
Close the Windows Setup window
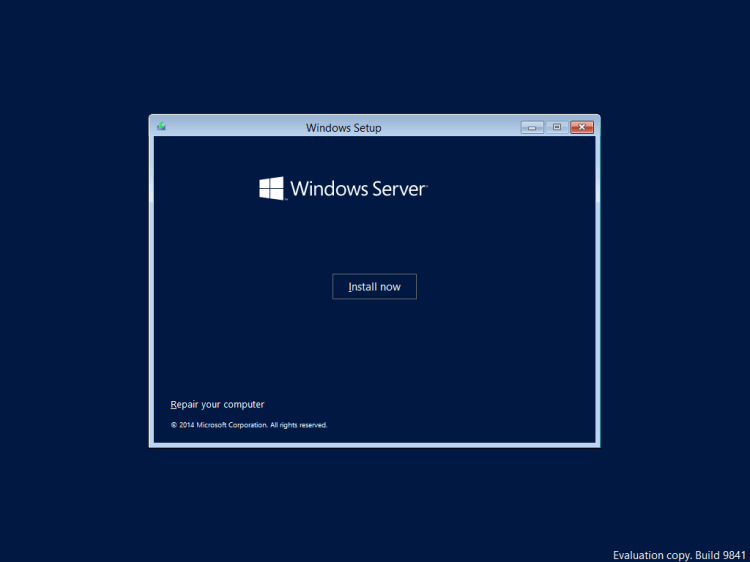tap(582, 127)
